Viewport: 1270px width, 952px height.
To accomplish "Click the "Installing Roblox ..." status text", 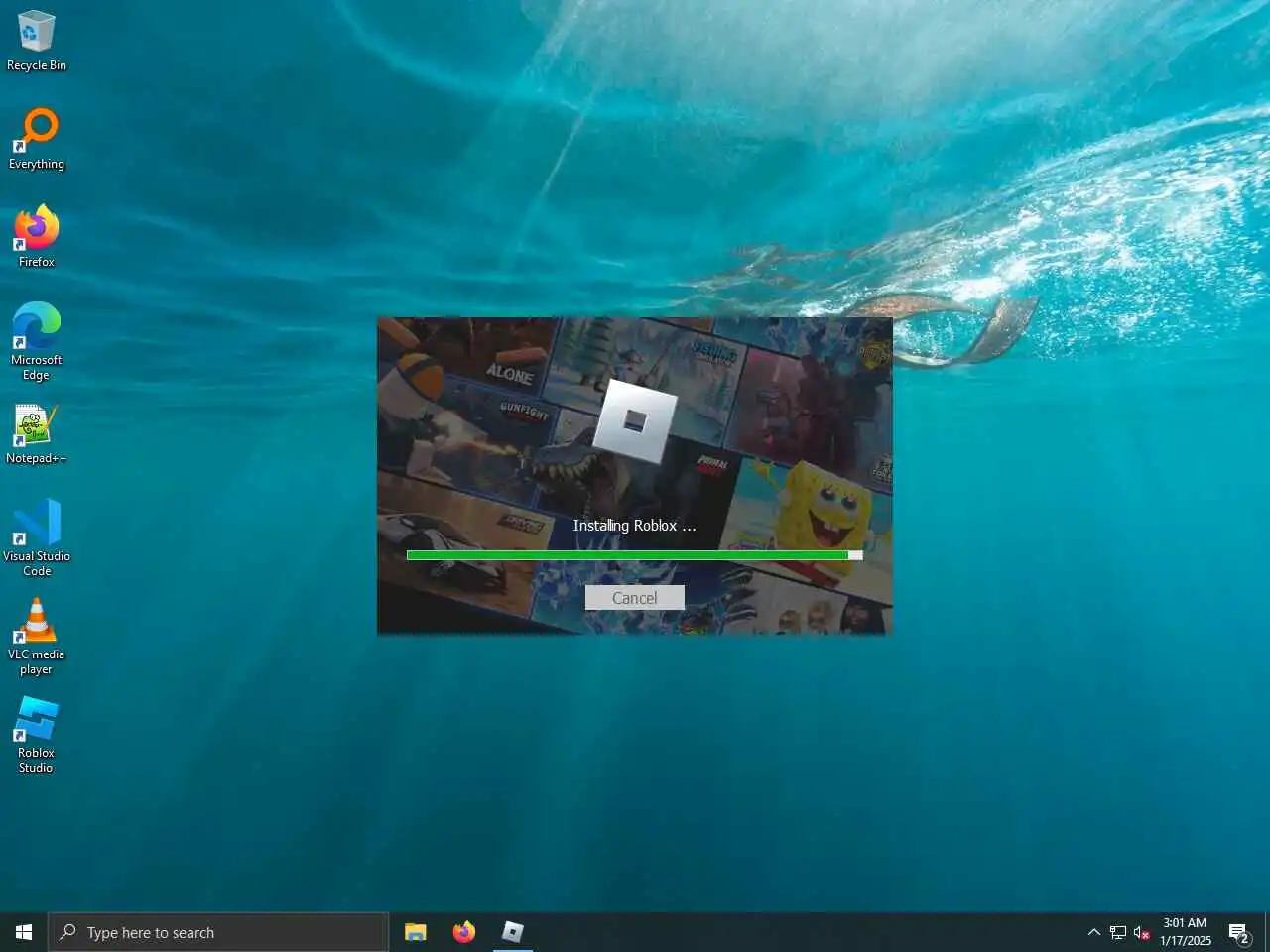I will point(634,526).
